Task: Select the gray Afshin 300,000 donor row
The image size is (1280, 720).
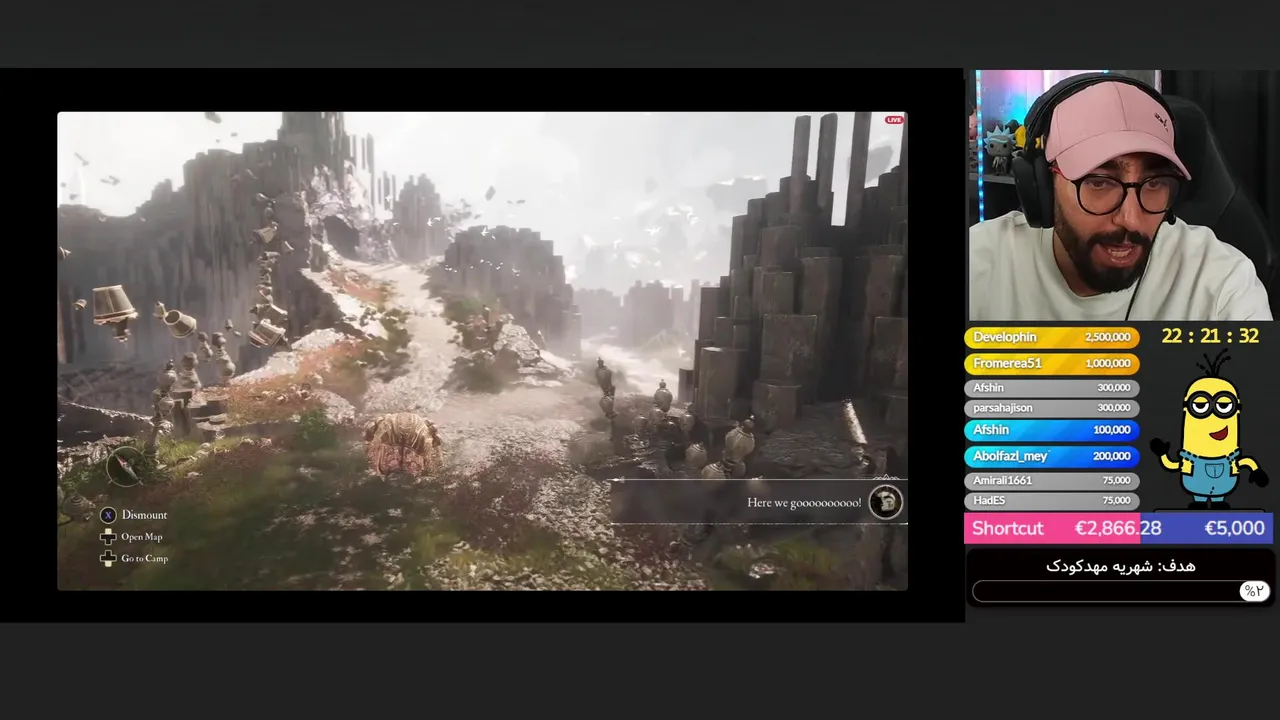Action: click(1050, 388)
